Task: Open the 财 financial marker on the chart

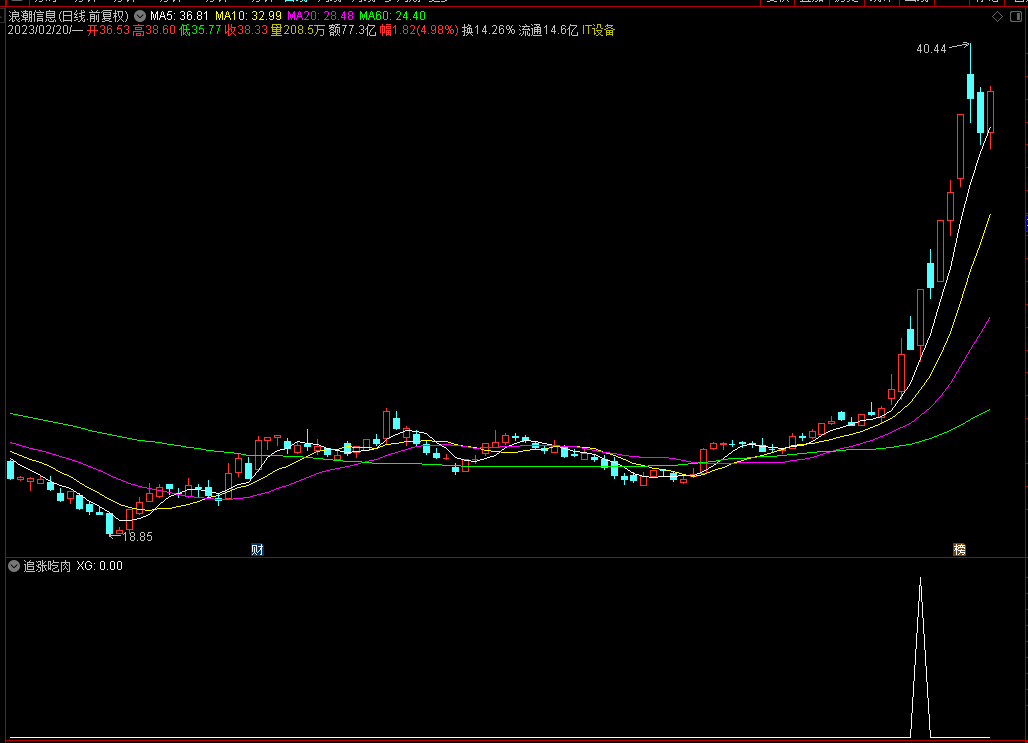Action: 257,550
